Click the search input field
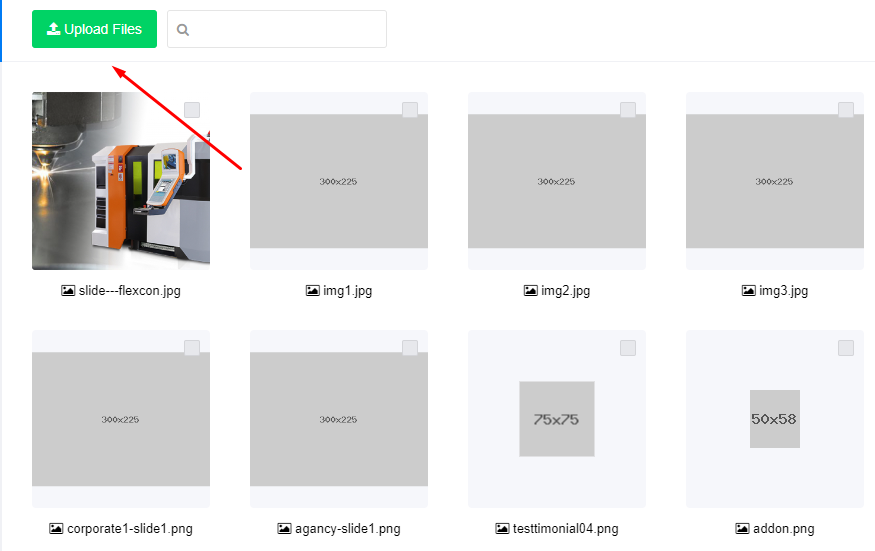This screenshot has height=551, width=875. coord(277,29)
